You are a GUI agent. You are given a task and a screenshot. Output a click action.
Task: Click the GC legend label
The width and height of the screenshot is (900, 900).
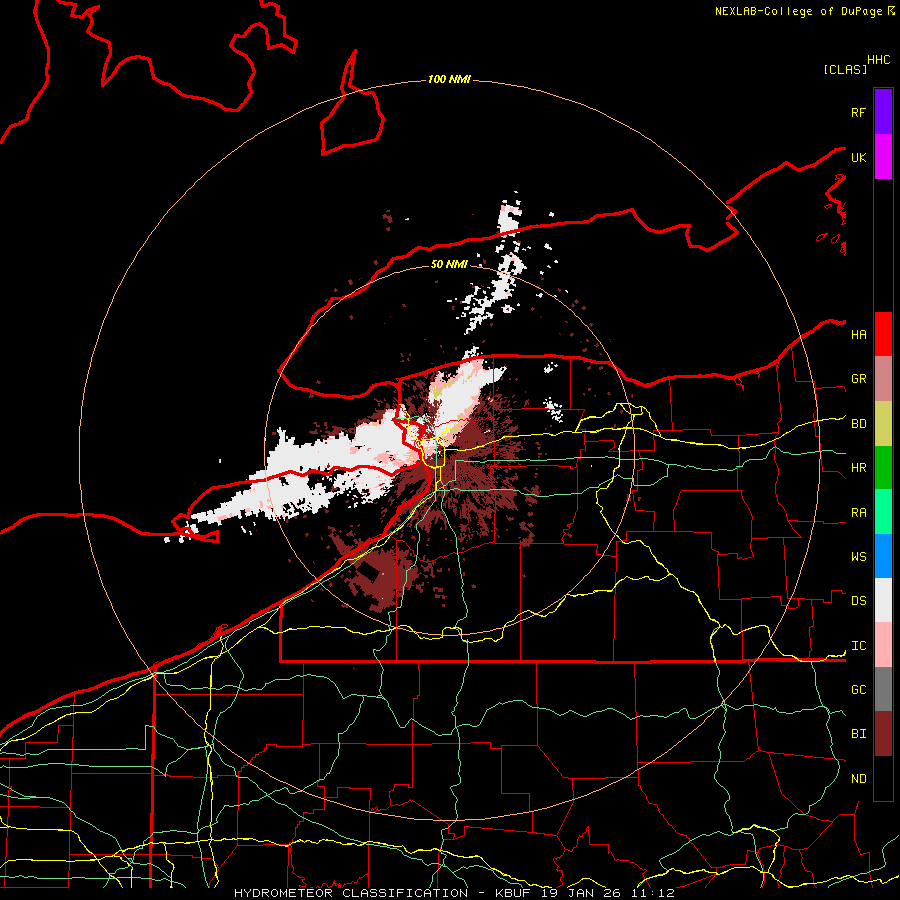pos(858,690)
